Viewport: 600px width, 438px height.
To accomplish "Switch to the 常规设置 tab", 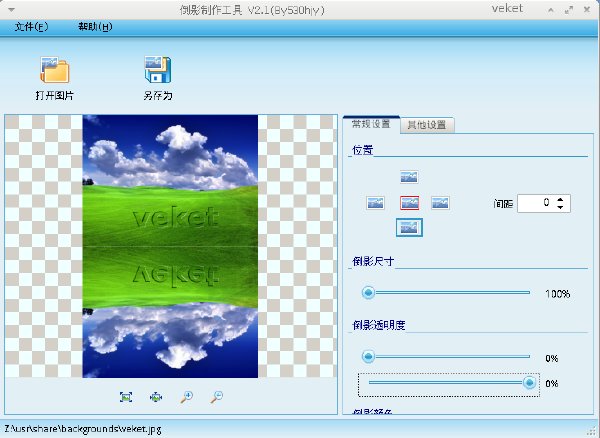I will click(371, 124).
